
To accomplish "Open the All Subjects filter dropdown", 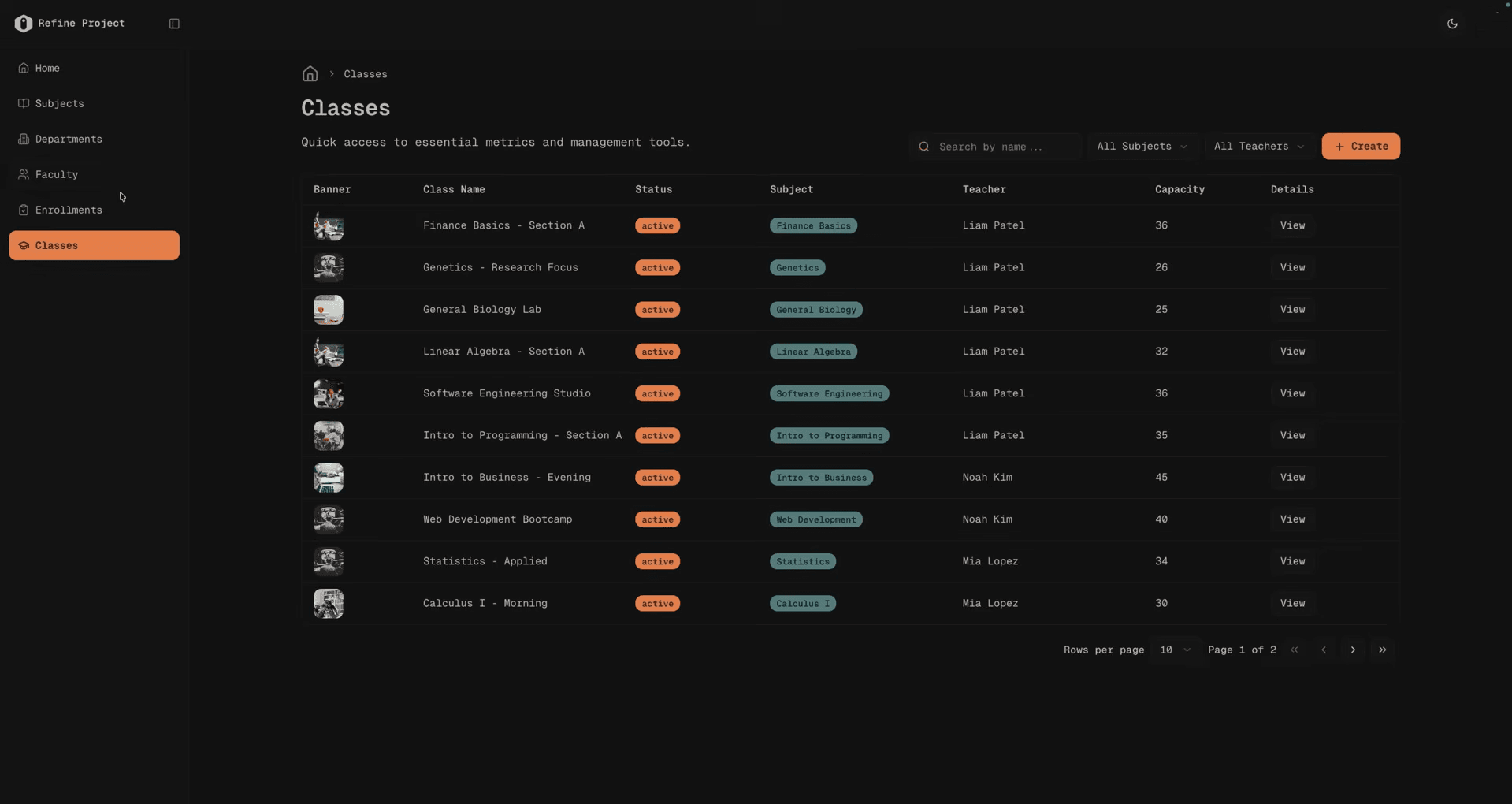I will (1142, 146).
